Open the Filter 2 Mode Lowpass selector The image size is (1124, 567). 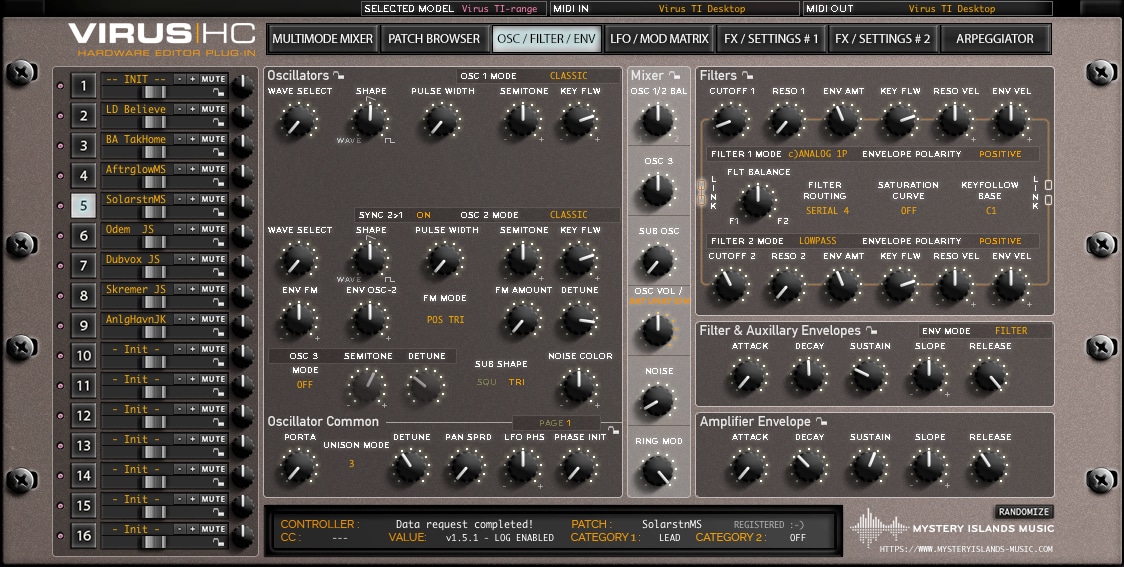(x=818, y=241)
